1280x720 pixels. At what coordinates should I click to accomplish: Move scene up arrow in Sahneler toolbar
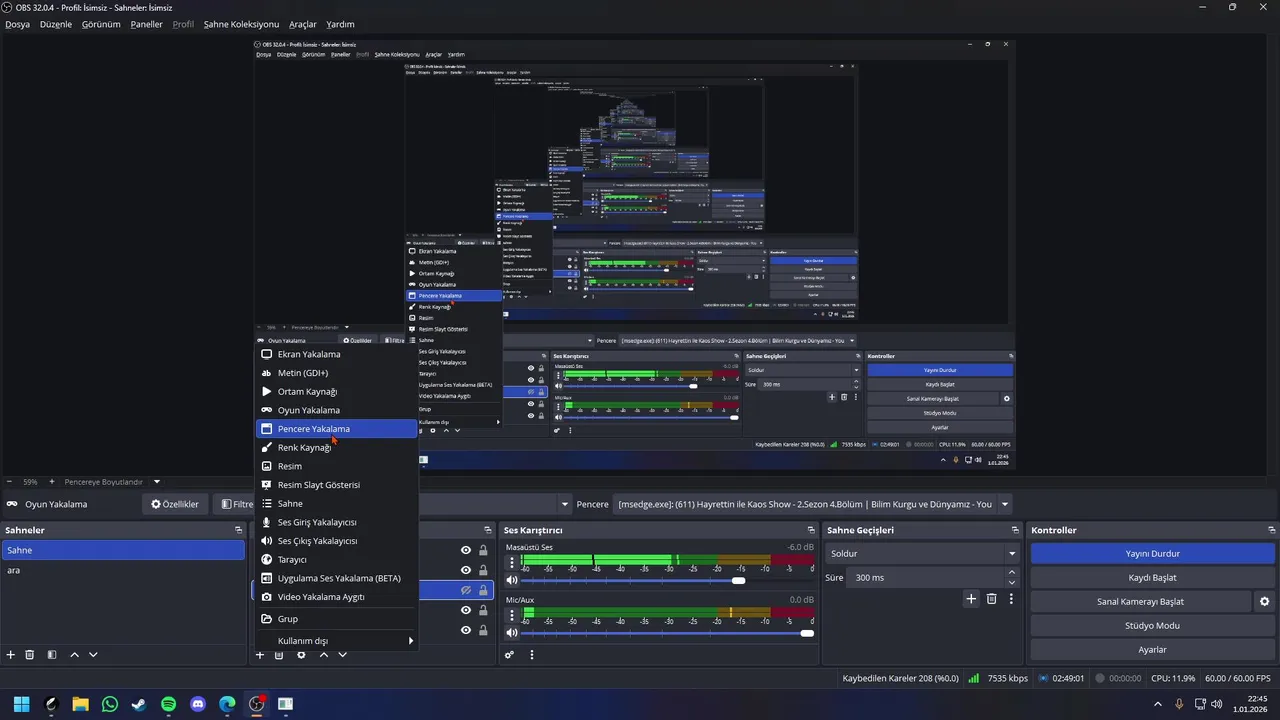click(74, 655)
